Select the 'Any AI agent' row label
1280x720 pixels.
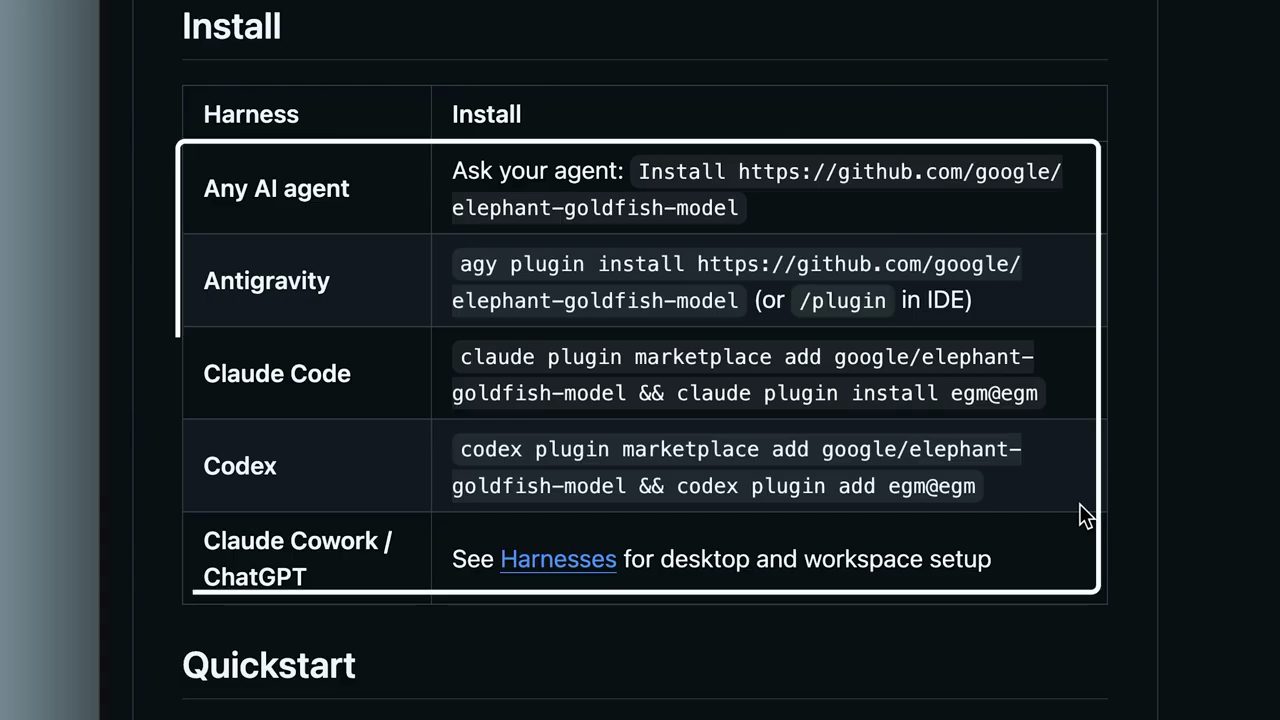276,189
